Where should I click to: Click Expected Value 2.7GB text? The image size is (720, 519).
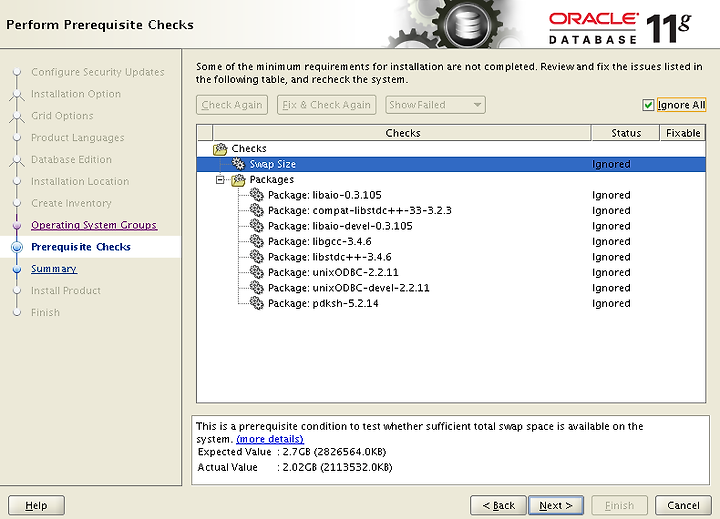click(292, 452)
